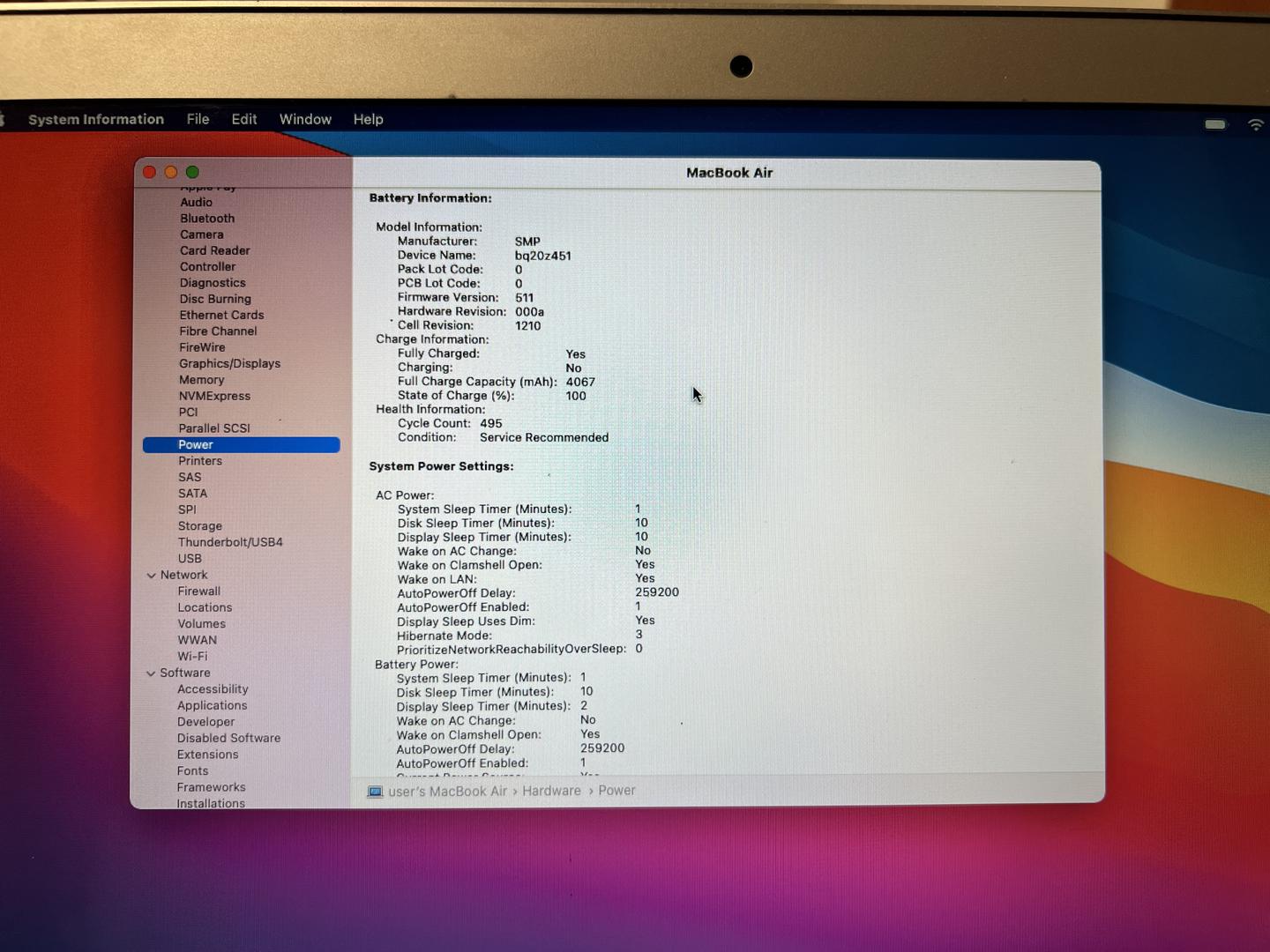
Task: Click device name bq20z451
Action: (x=543, y=257)
